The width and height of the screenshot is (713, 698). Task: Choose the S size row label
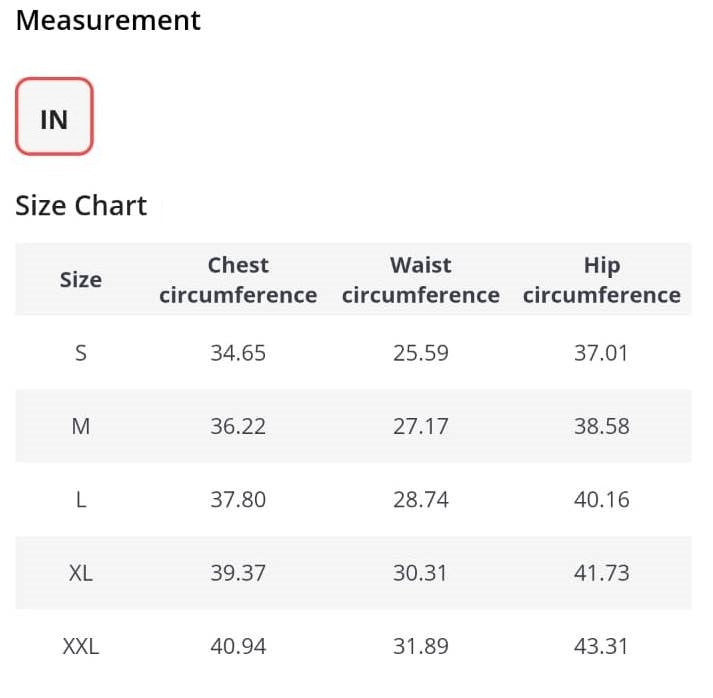(x=81, y=353)
